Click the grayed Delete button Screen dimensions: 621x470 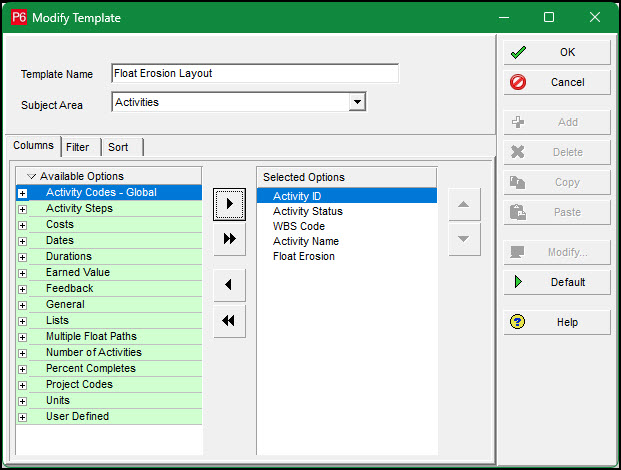(557, 152)
